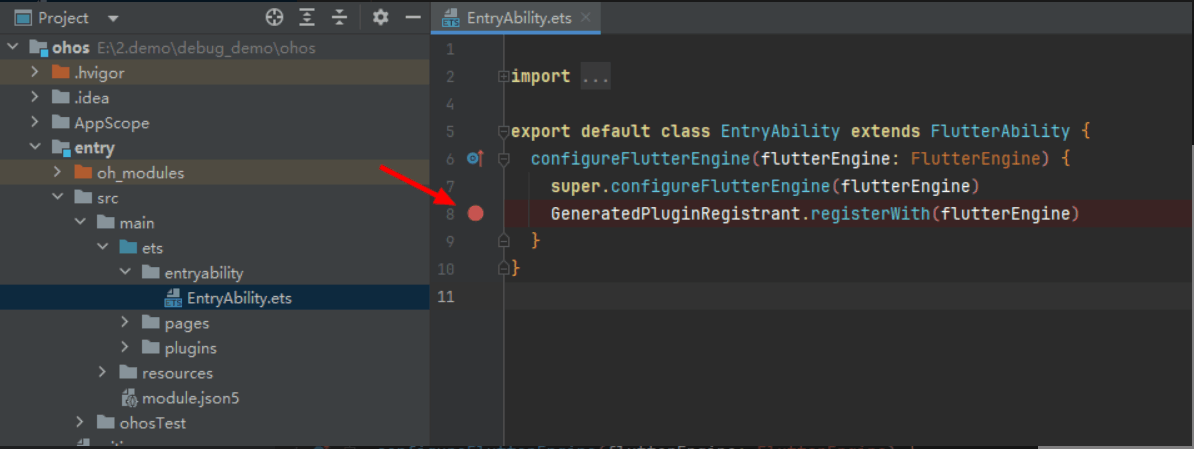Viewport: 1194px width, 449px height.
Task: Collapse the entryability folder
Action: coord(126,272)
